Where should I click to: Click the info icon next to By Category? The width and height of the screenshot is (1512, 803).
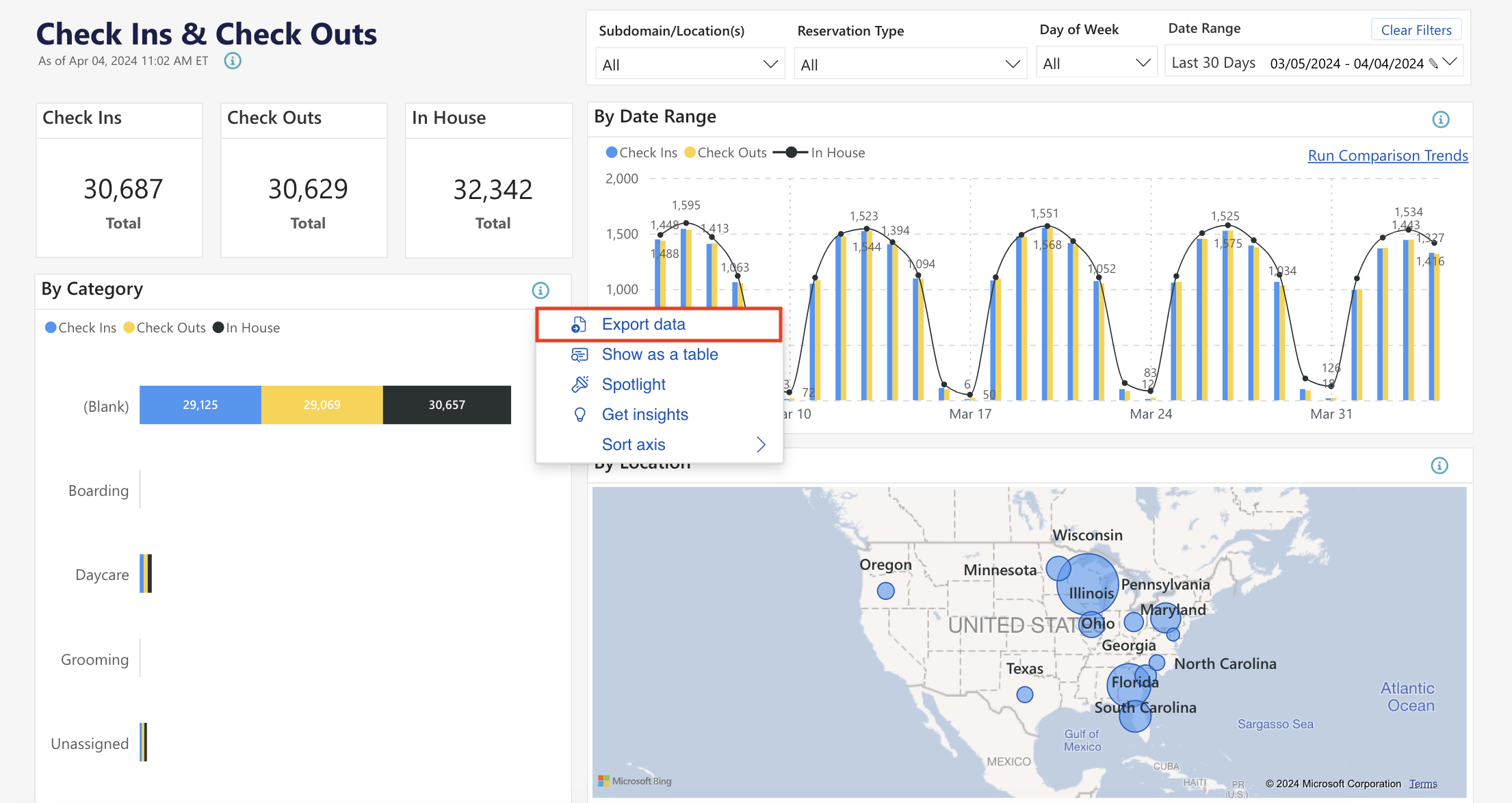[x=540, y=290]
